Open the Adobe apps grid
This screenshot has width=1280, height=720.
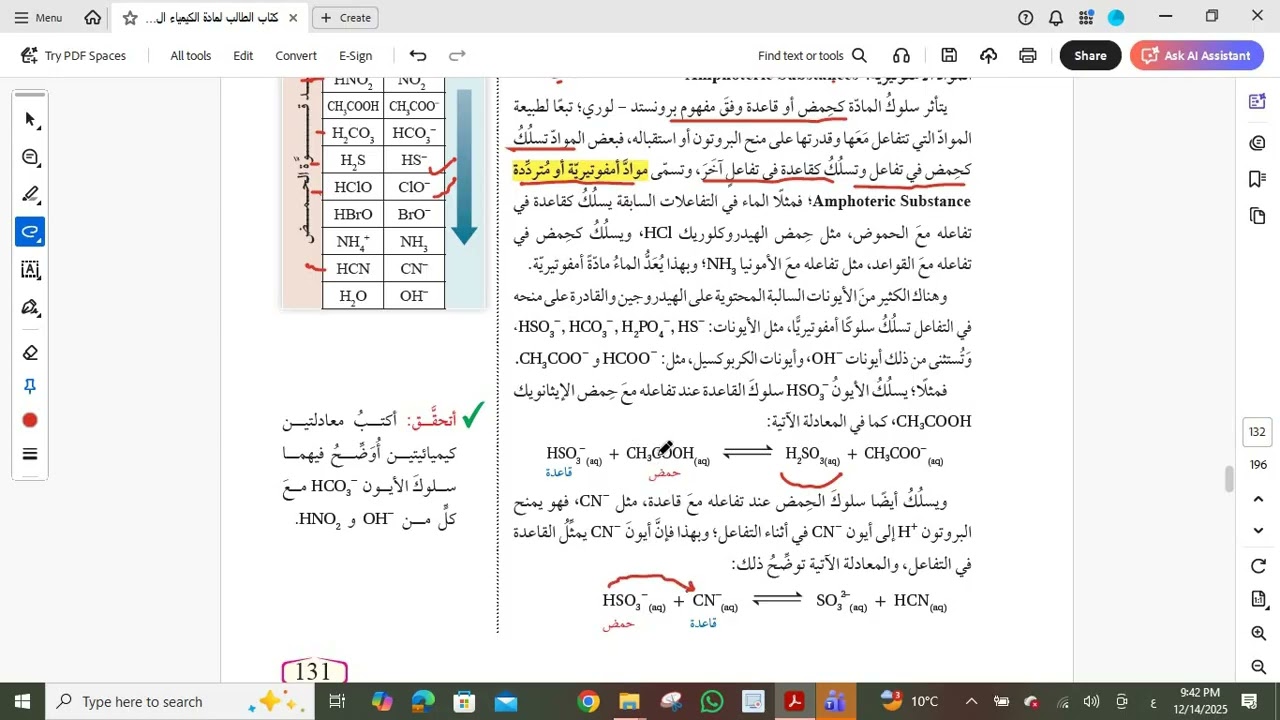click(x=1087, y=17)
